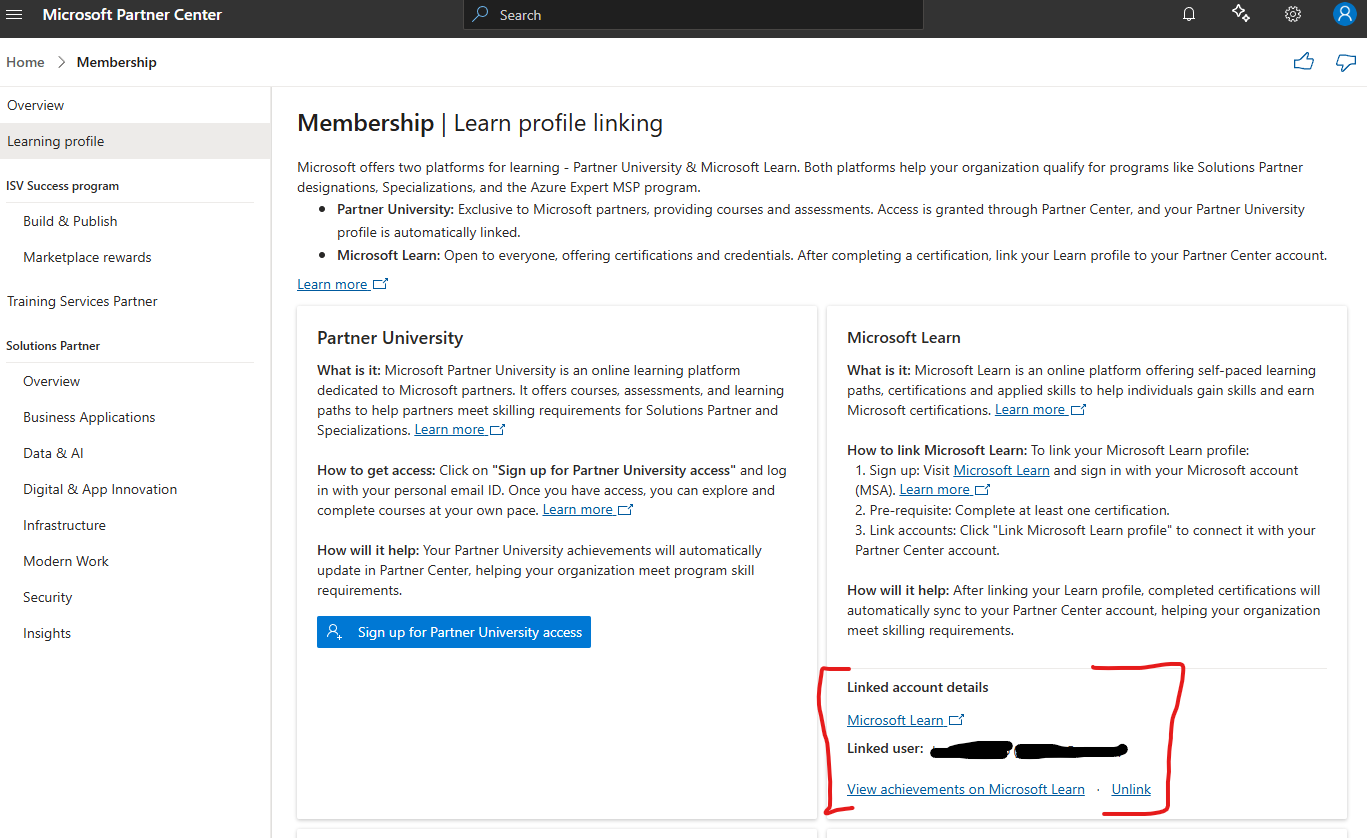Give thumbs down feedback

[x=1346, y=62]
